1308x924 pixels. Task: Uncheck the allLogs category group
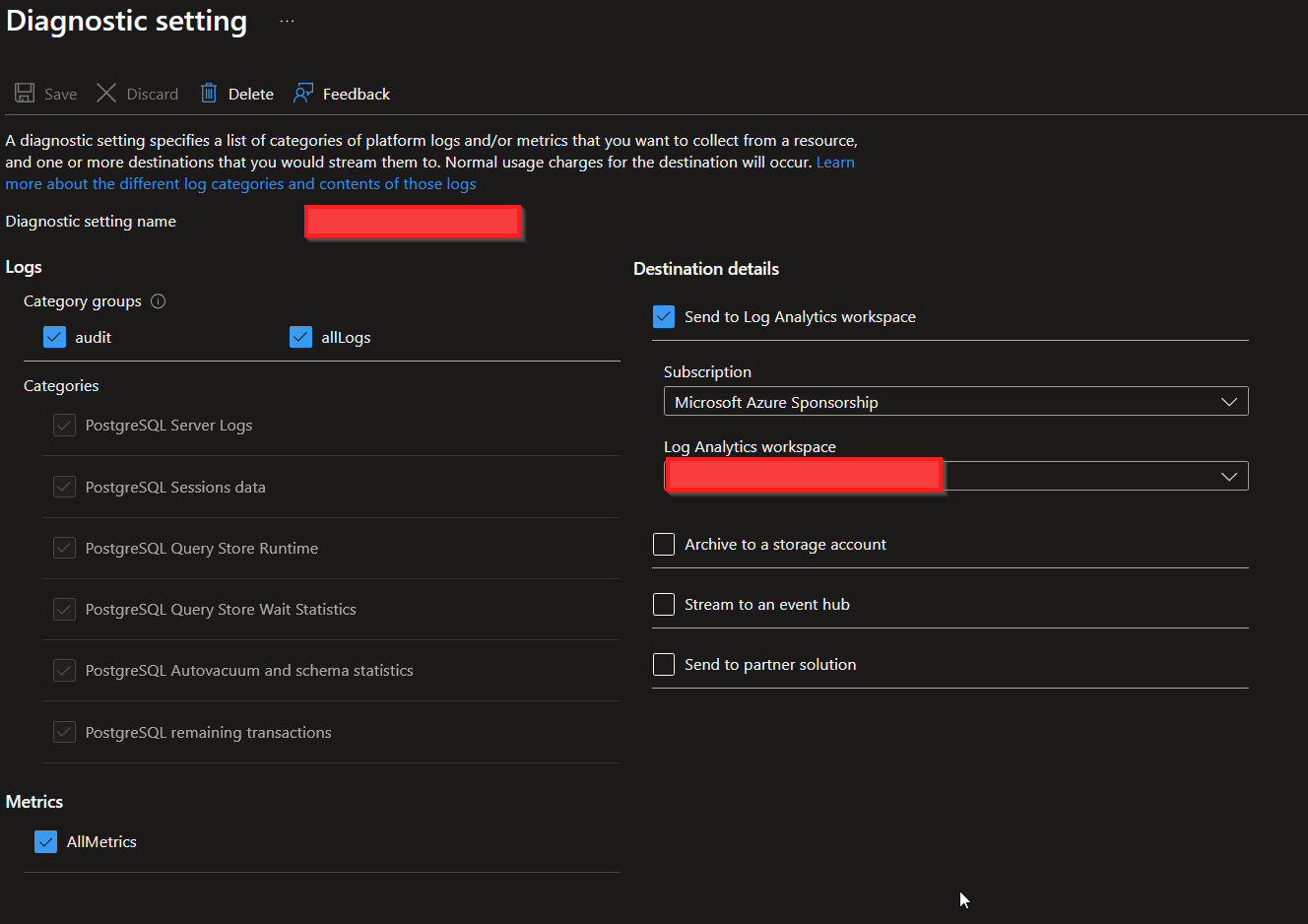coord(301,337)
